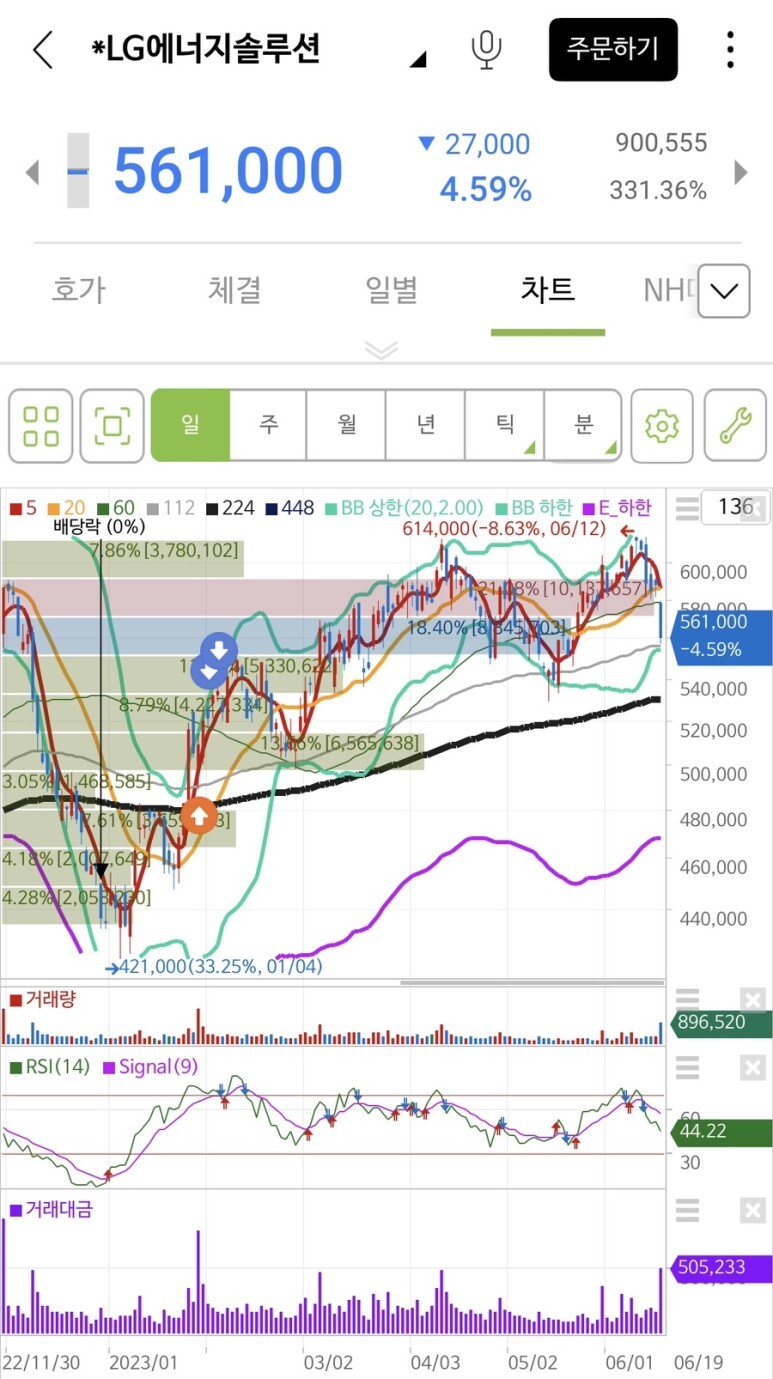Open 거래대금 panel menu handle
773x1379 pixels.
pos(687,1211)
